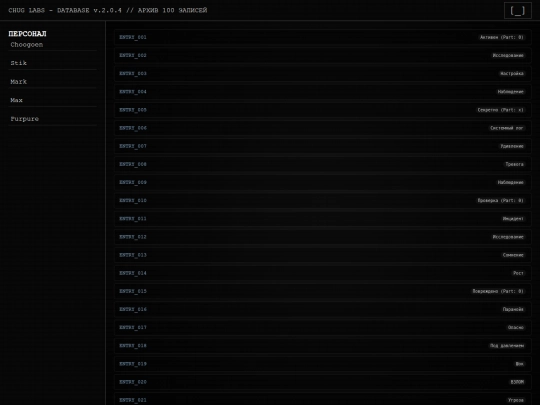
Task: Select record ENTRY_018
Action: coord(322,345)
